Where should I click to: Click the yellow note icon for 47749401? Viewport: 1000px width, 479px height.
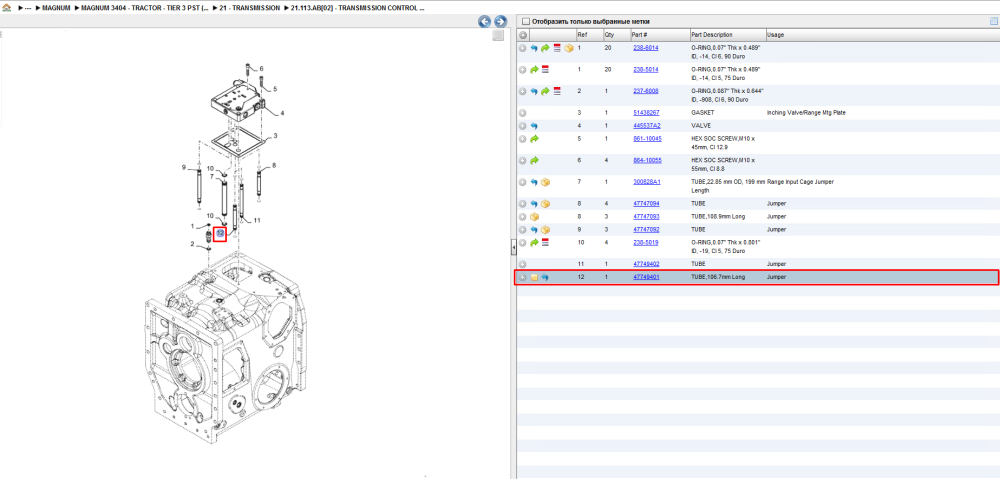(534, 277)
